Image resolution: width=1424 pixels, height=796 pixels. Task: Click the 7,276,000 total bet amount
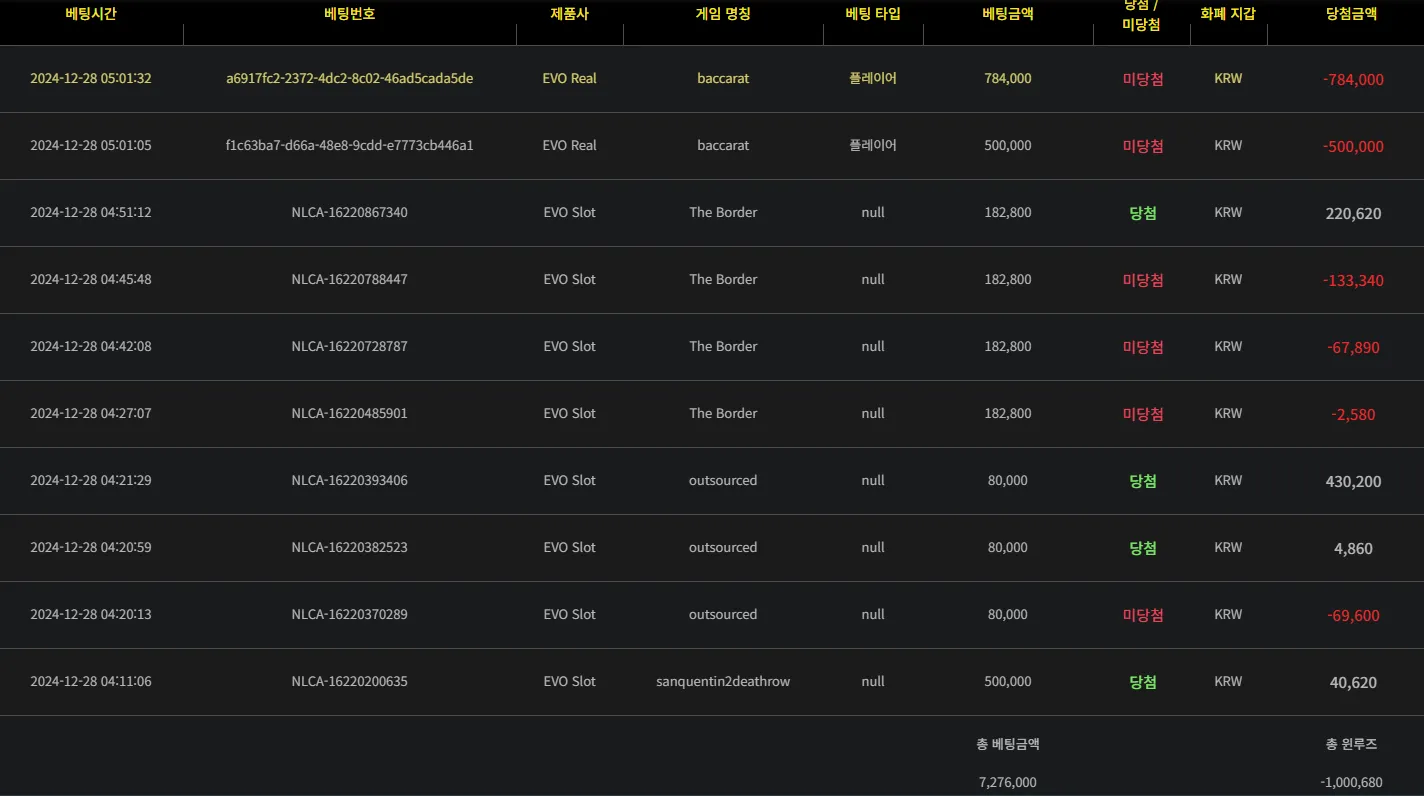(1008, 782)
